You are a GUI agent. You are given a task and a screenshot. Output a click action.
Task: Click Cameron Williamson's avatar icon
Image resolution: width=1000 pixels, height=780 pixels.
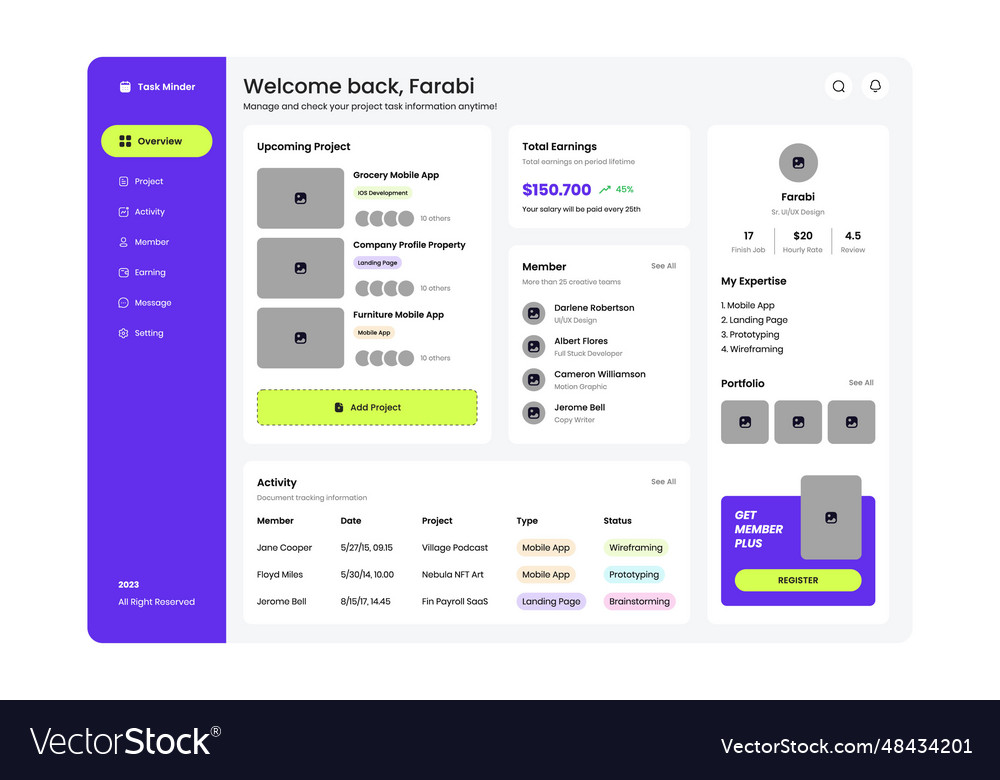(534, 379)
